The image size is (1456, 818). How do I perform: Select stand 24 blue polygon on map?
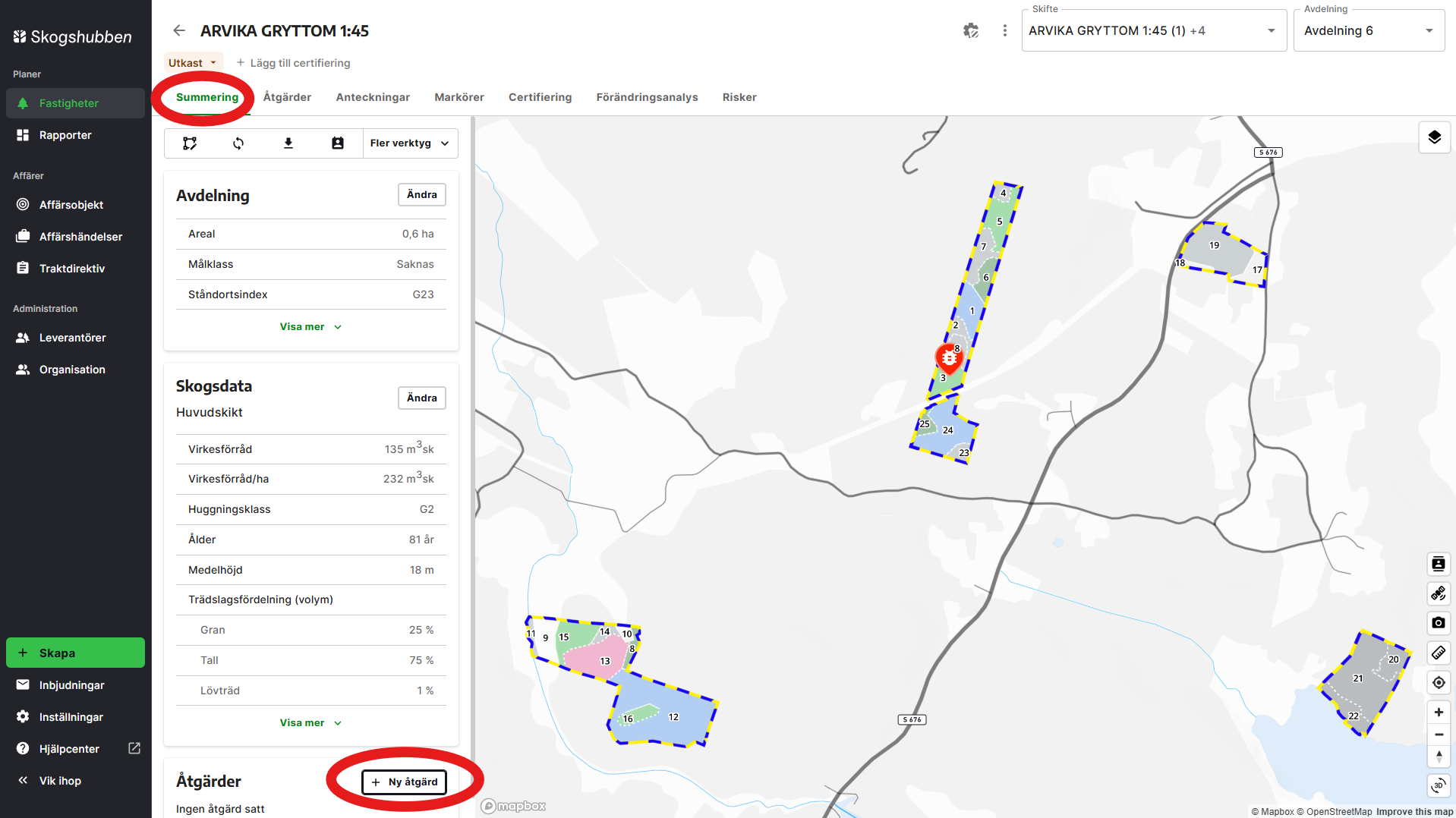point(949,430)
